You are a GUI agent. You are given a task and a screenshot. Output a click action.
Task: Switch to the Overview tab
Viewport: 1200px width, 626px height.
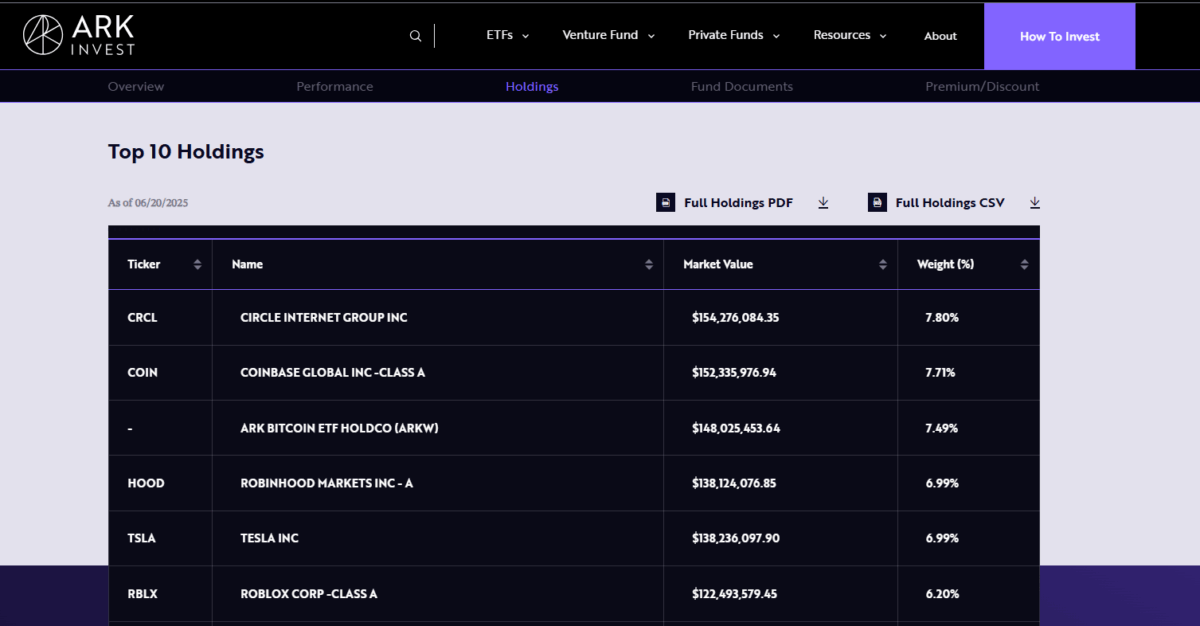point(136,87)
